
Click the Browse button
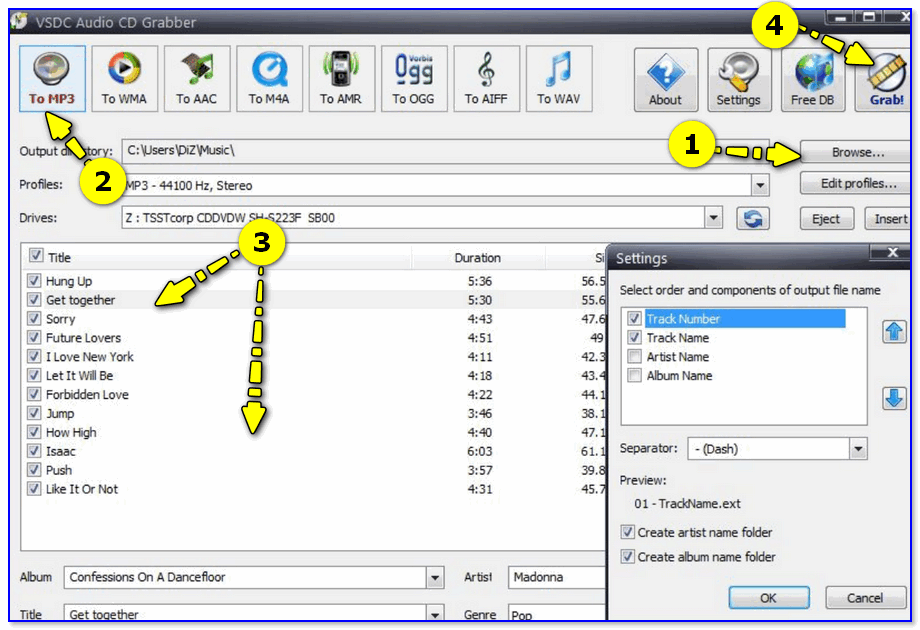(x=857, y=153)
